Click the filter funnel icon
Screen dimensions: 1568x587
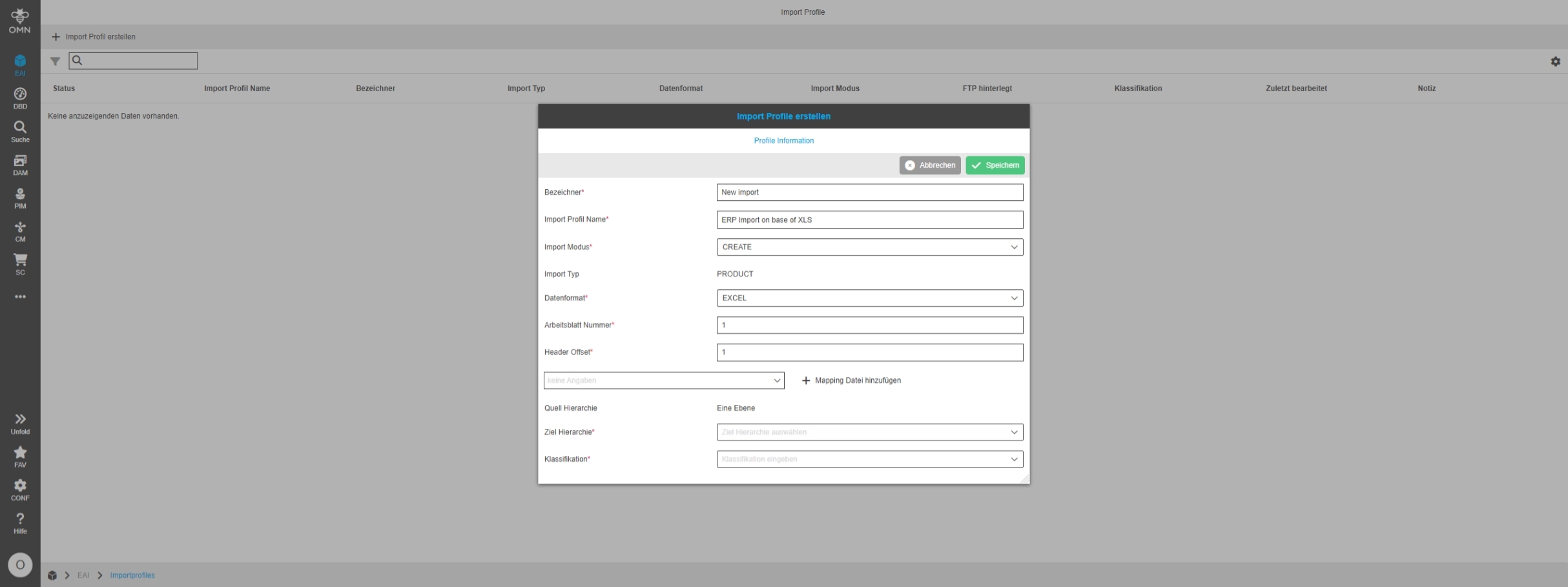click(x=56, y=61)
